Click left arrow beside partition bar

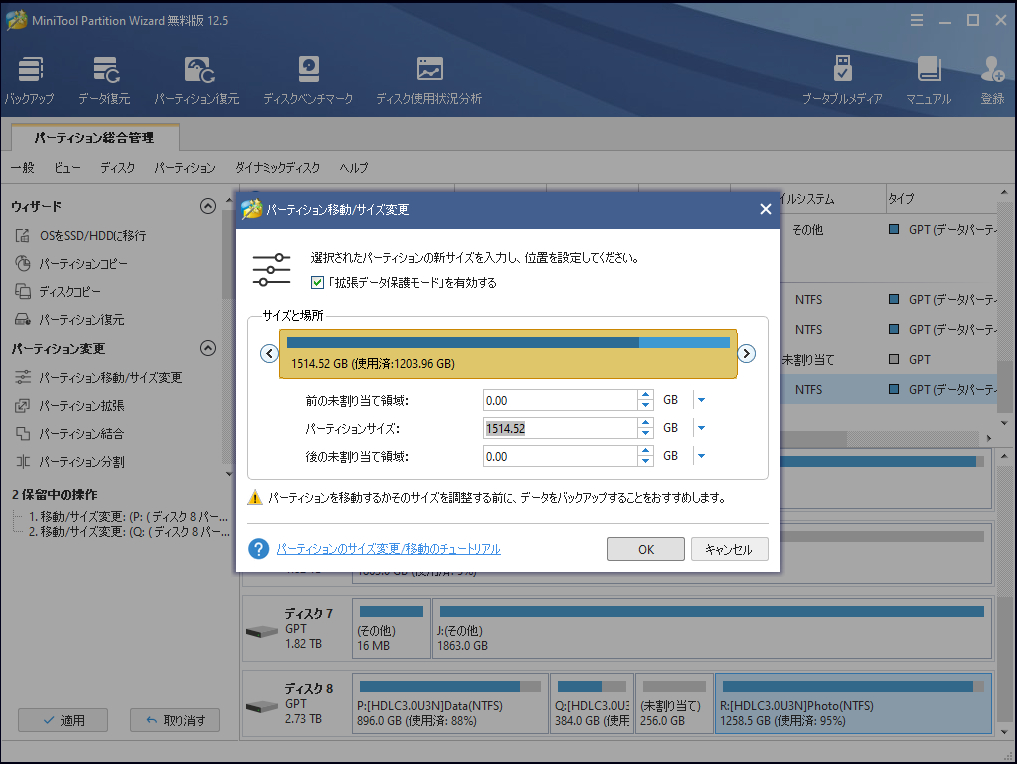269,353
